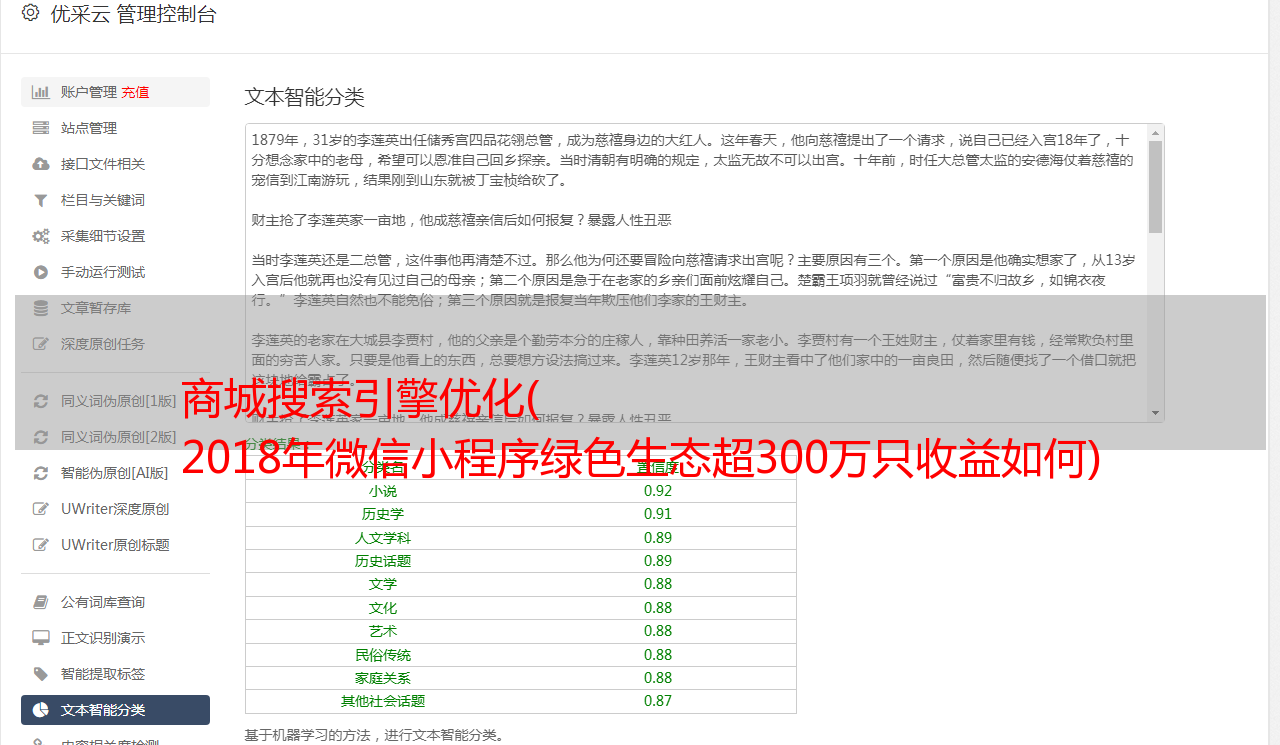Screen dimensions: 1280x745
Task: Click the 站点管理 server icon
Action: (41, 128)
